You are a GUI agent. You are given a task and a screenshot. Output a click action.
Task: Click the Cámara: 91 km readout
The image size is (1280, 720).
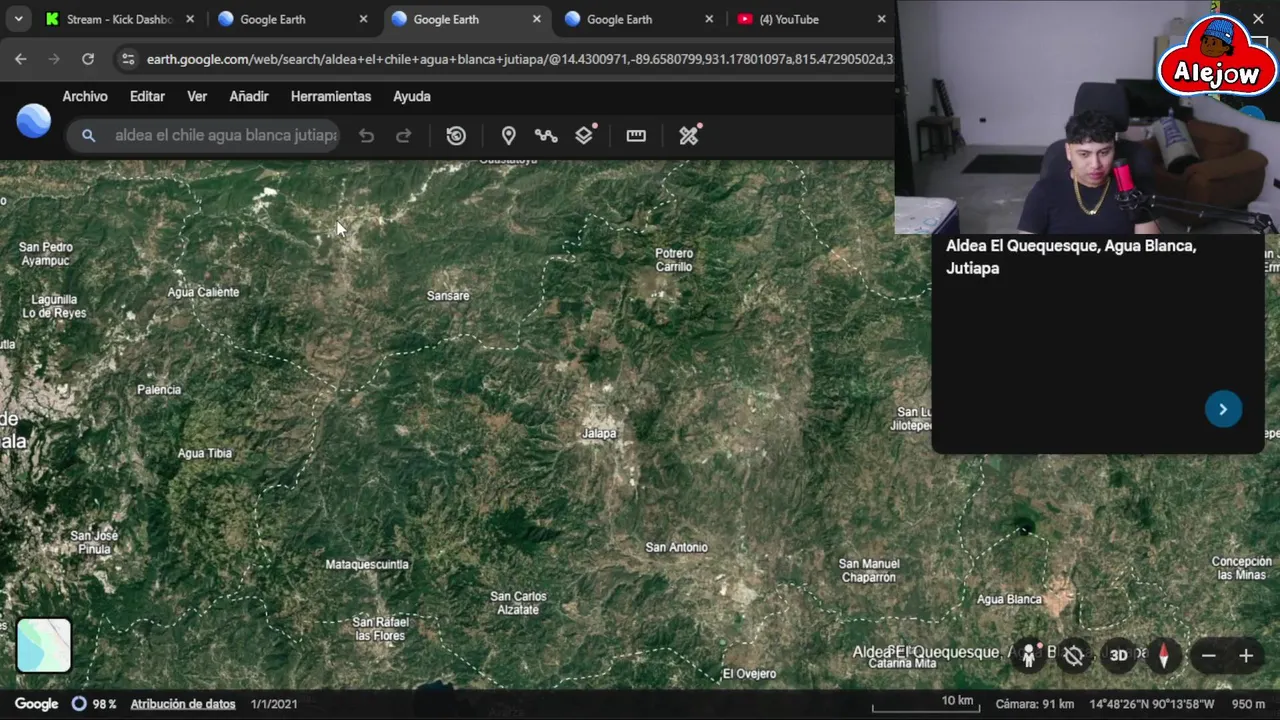click(x=1035, y=704)
